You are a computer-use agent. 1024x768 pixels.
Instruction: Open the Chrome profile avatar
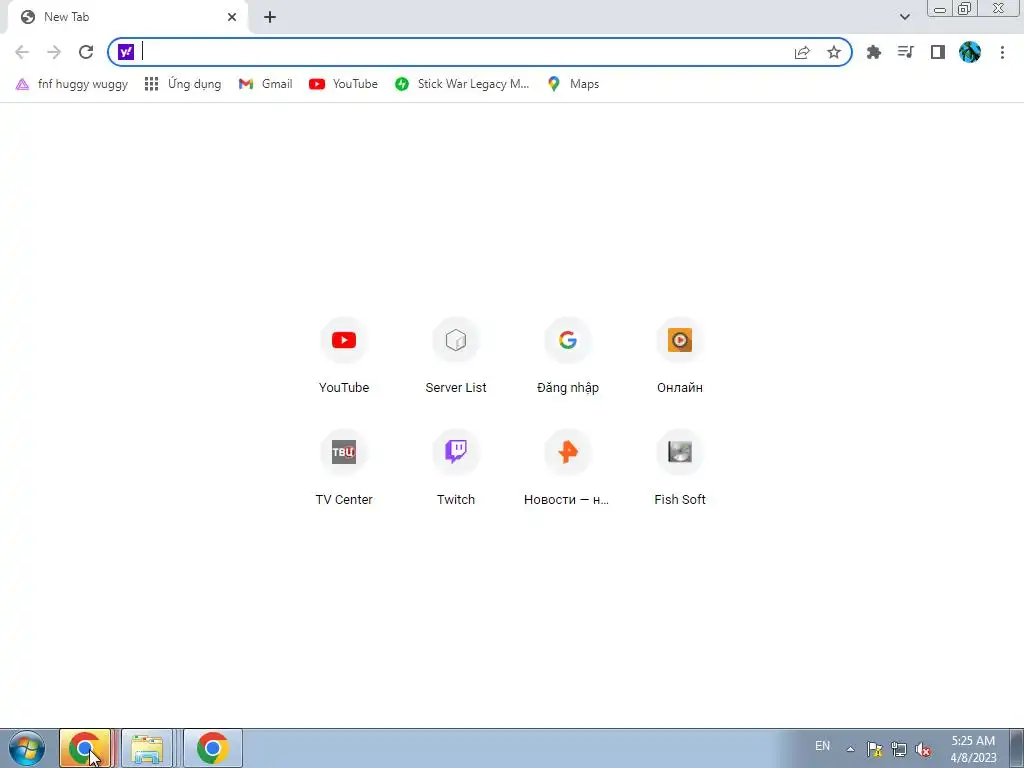click(x=970, y=52)
